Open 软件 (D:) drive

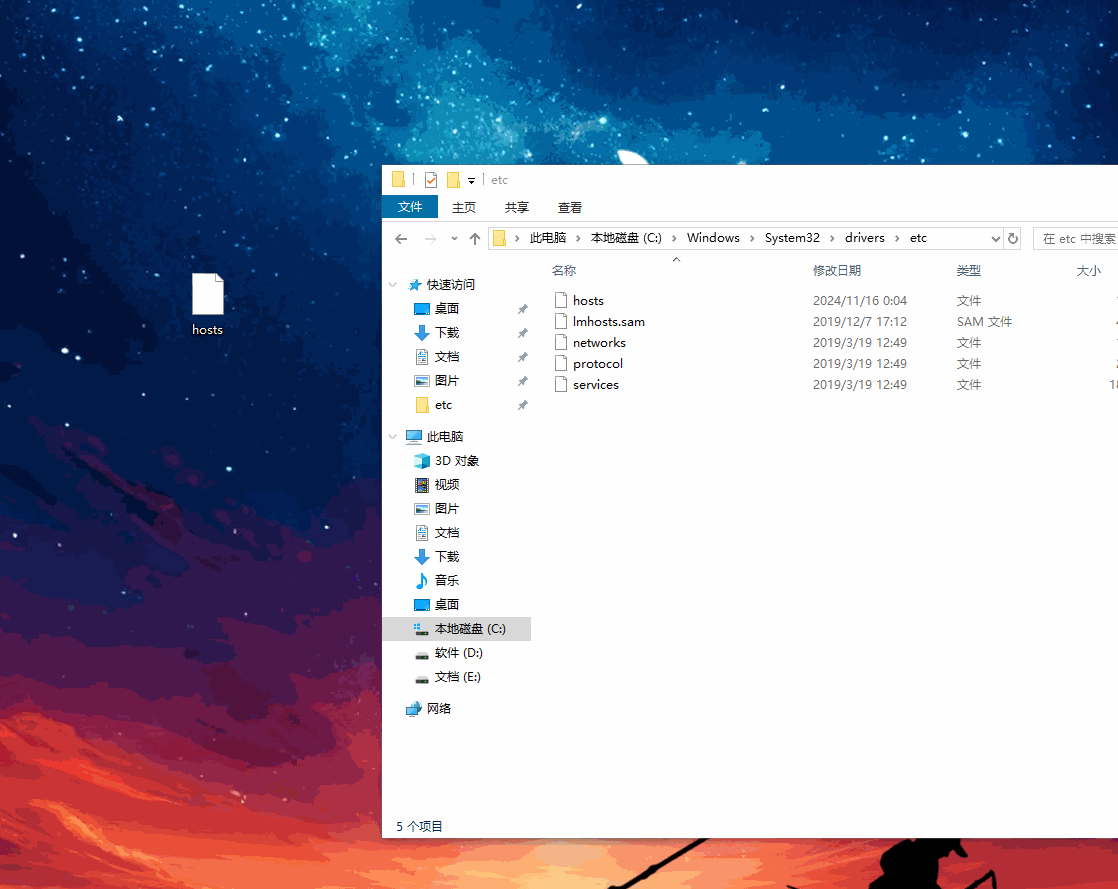(458, 653)
